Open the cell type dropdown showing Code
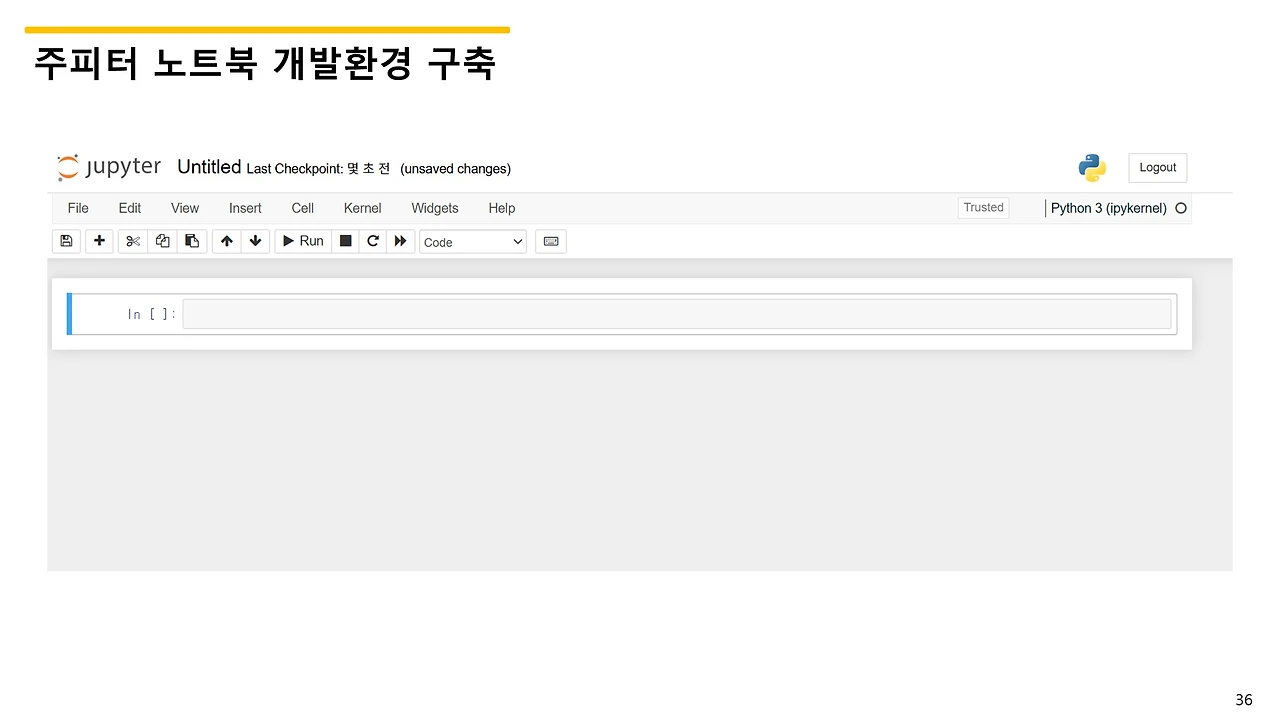Image resolution: width=1280 pixels, height=720 pixels. point(472,241)
